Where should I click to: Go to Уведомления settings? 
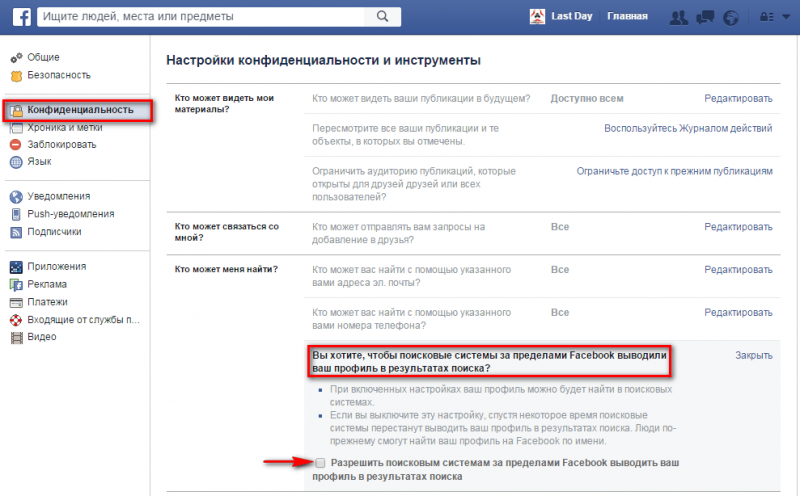click(x=59, y=196)
